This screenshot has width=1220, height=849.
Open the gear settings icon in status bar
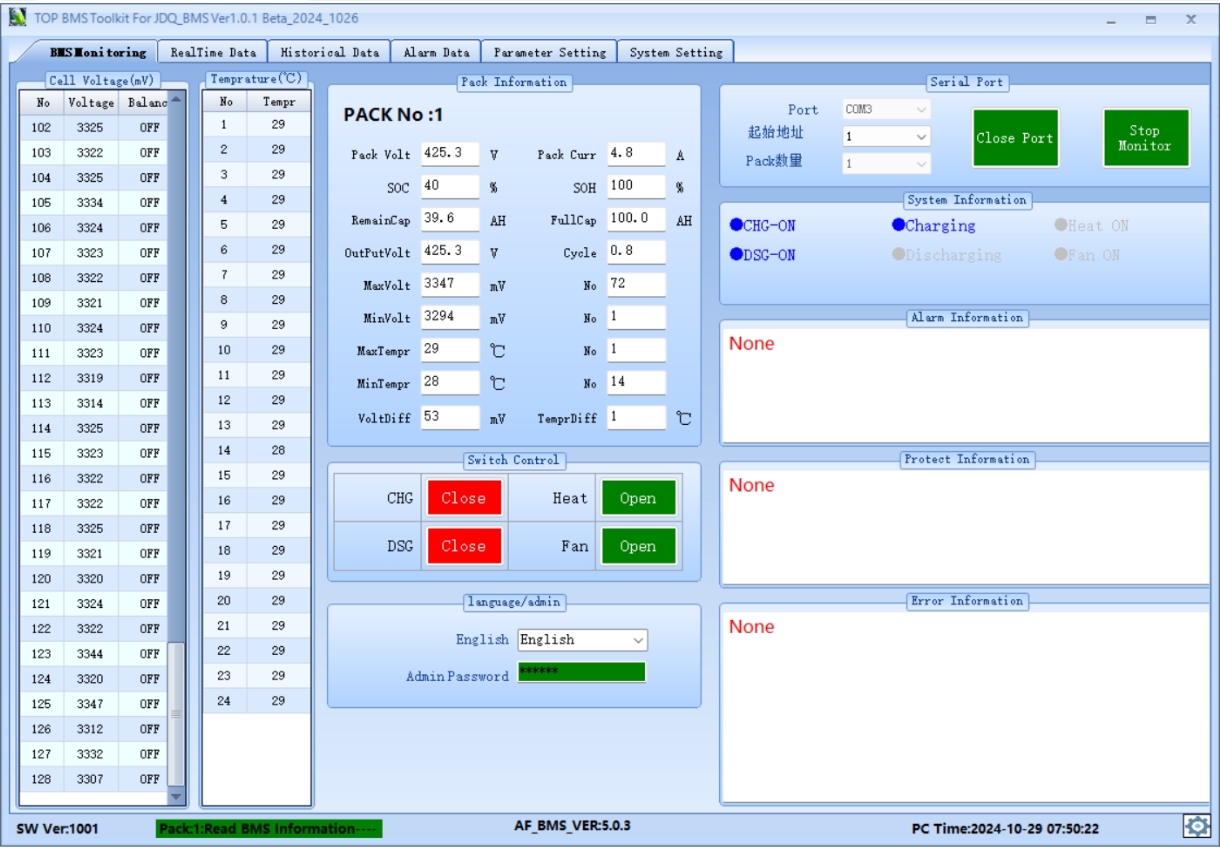[1196, 826]
